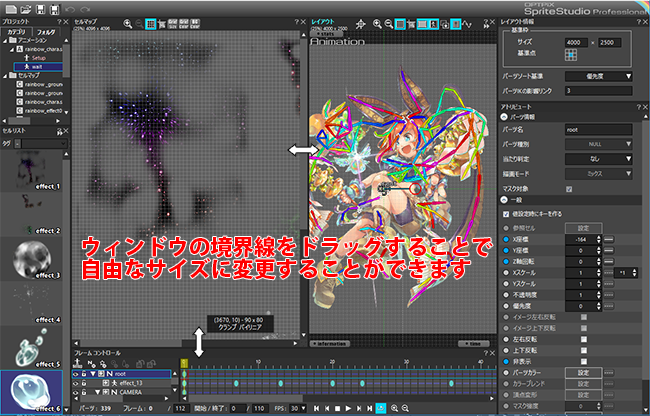Viewport: 650px width, 416px height.
Task: Toggle the character figure icon in layout toolbar
Action: point(434,24)
